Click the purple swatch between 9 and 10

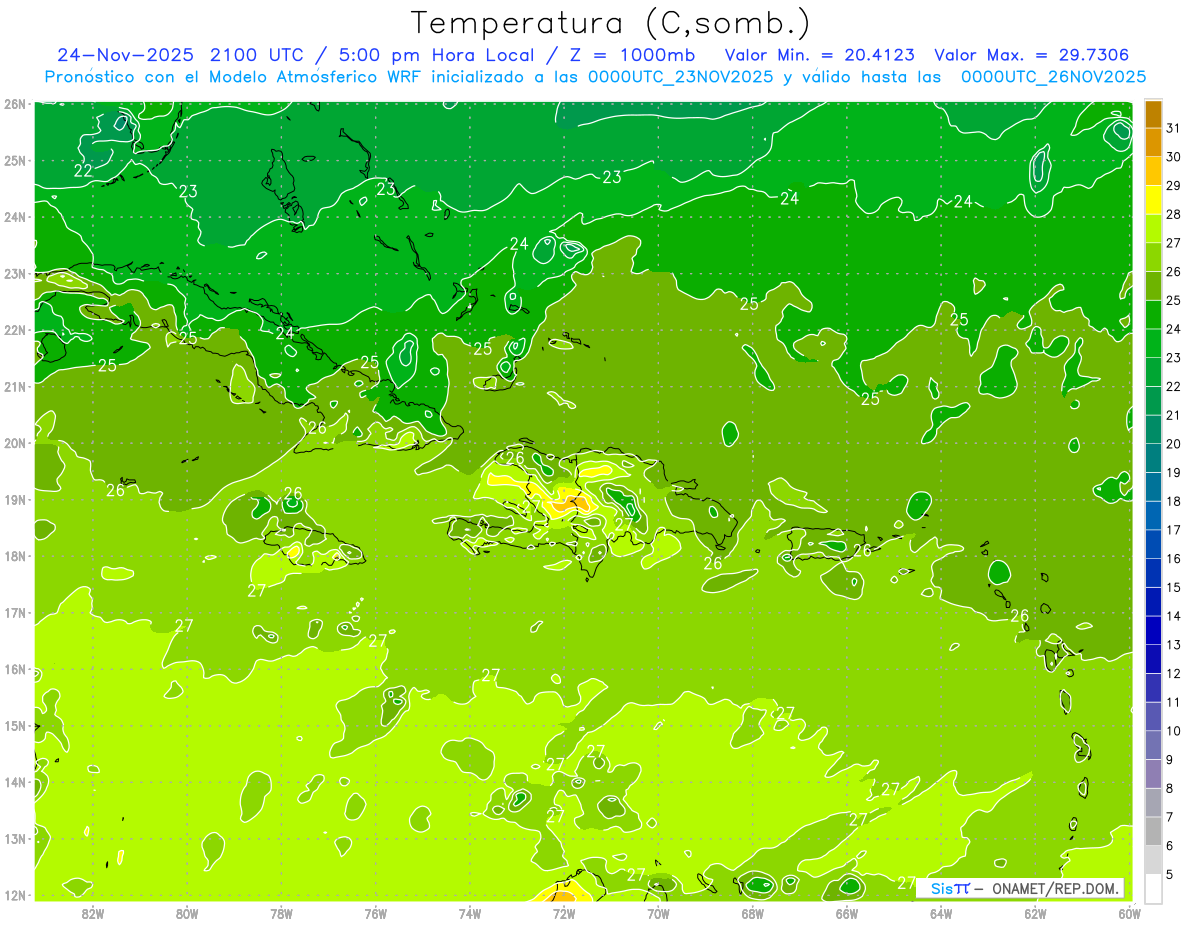[1153, 745]
